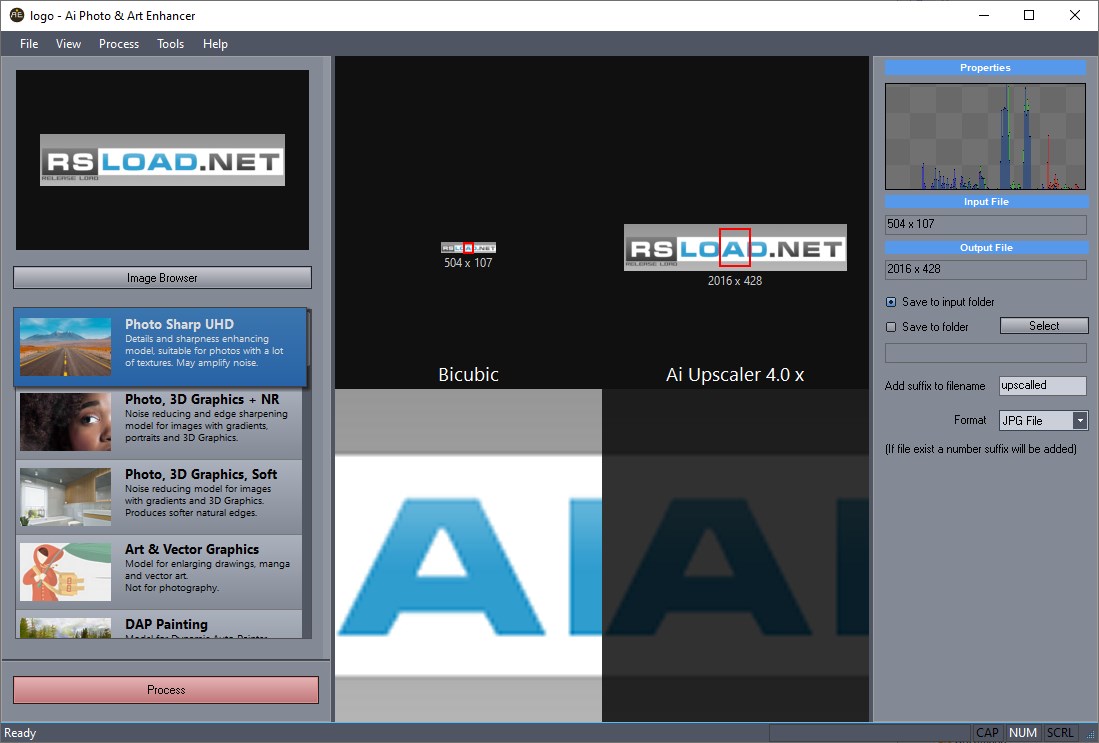The image size is (1099, 743).
Task: Click the Bicubic label
Action: tap(468, 374)
